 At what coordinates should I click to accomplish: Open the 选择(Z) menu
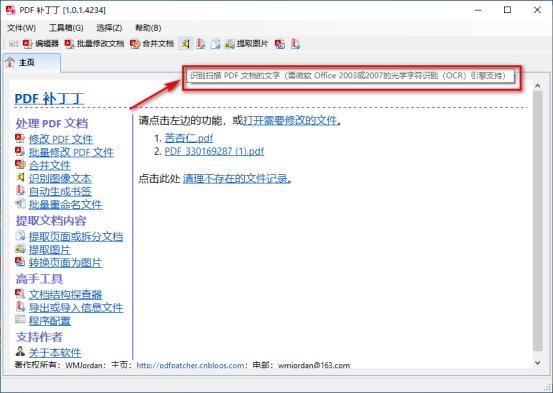[109, 28]
